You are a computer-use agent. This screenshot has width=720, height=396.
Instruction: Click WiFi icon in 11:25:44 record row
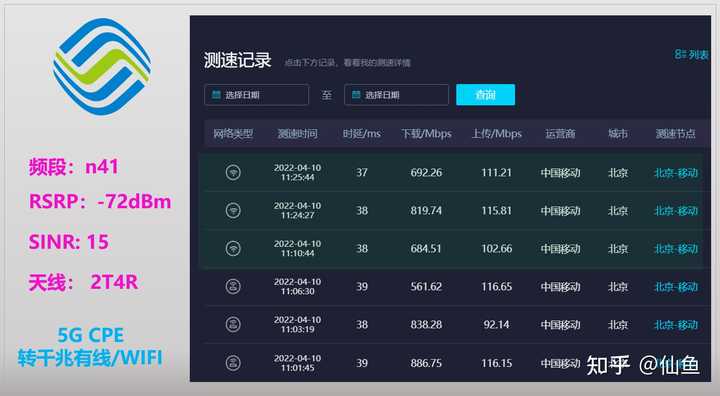point(233,173)
